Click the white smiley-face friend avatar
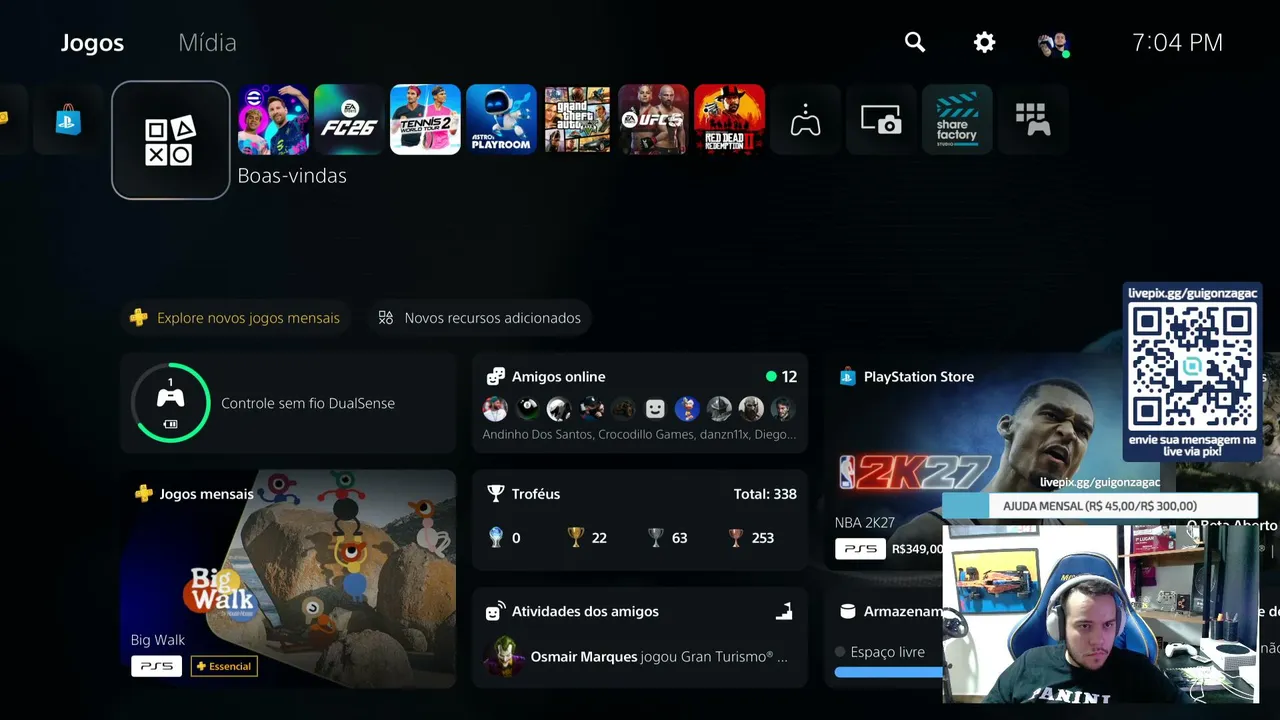 click(655, 408)
